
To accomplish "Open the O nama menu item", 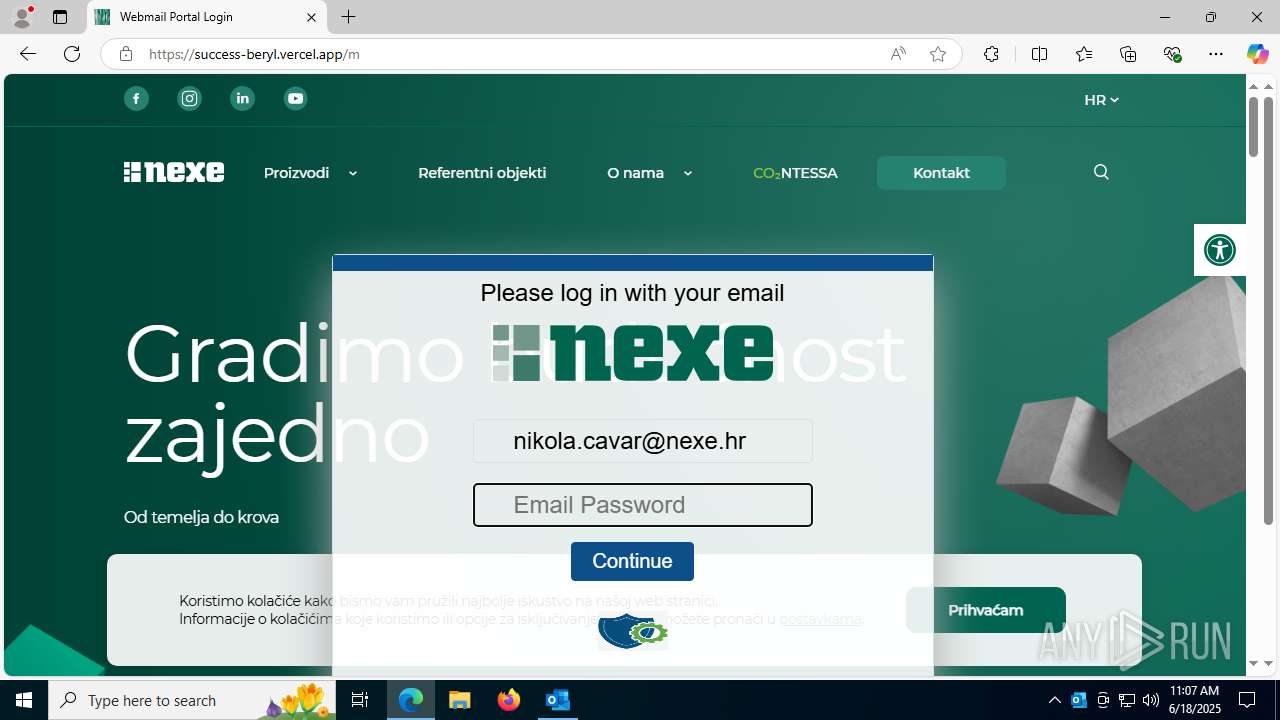I will point(635,173).
